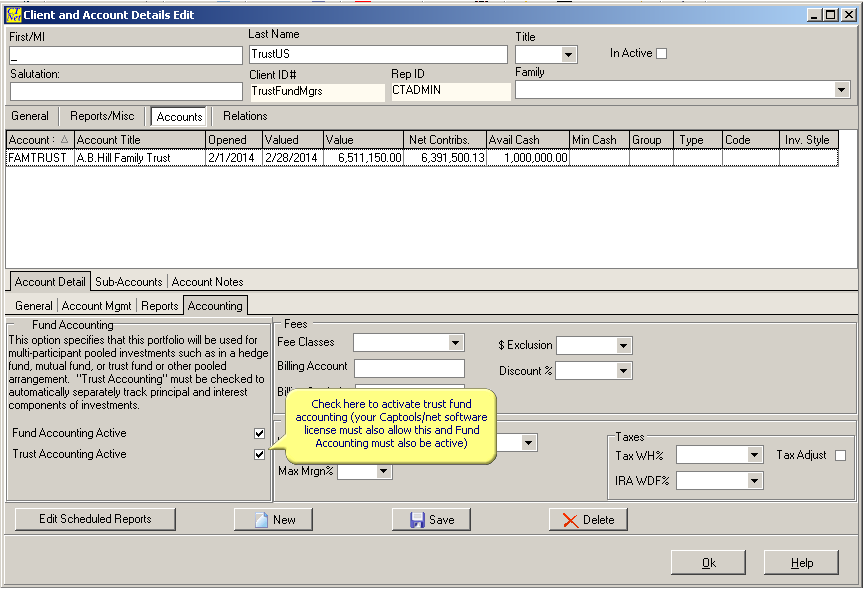Click the app icon in title bar

12,15
